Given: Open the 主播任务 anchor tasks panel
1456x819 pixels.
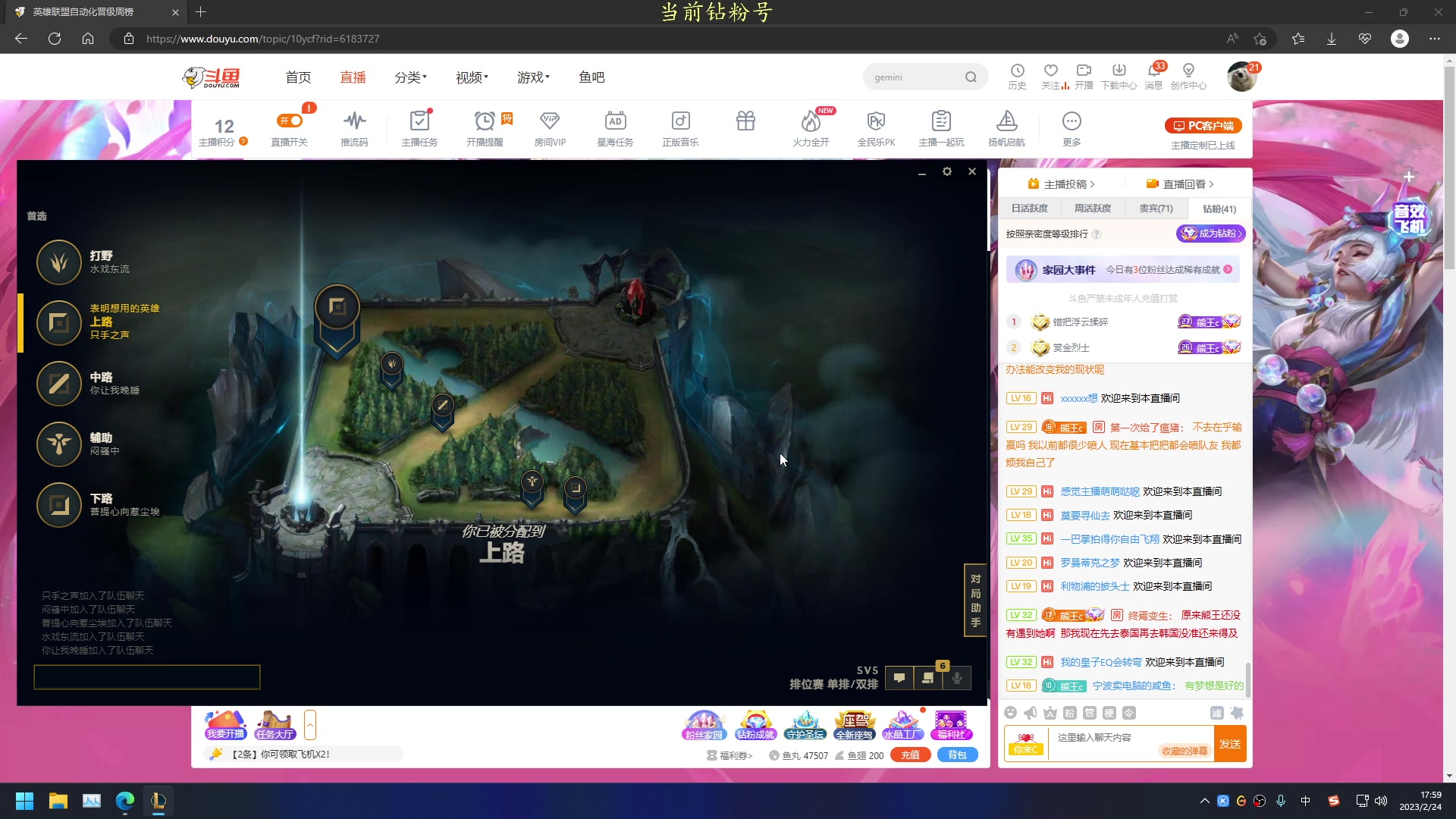Looking at the screenshot, I should [419, 127].
